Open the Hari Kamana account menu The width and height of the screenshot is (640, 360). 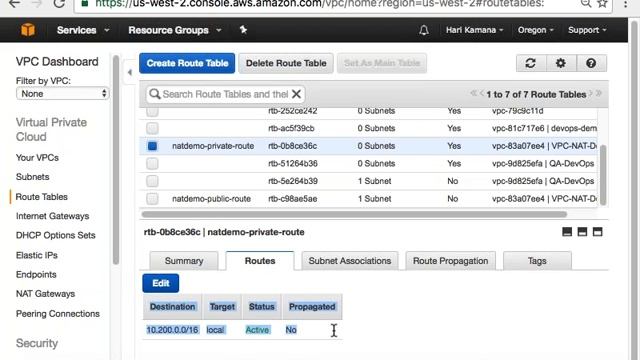474,30
